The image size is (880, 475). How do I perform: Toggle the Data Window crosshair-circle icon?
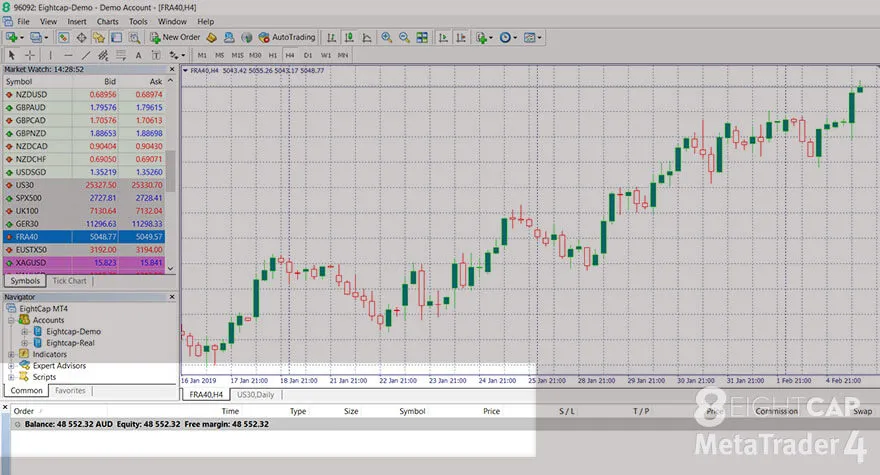[x=81, y=38]
